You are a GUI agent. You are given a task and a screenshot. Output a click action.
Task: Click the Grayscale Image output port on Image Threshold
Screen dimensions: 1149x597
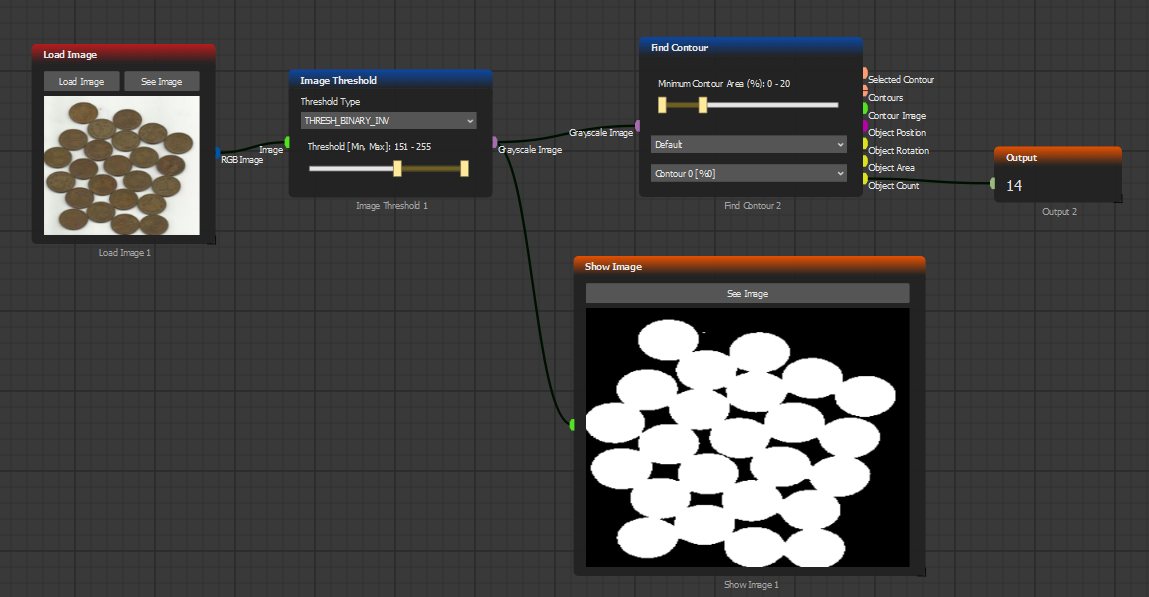494,142
